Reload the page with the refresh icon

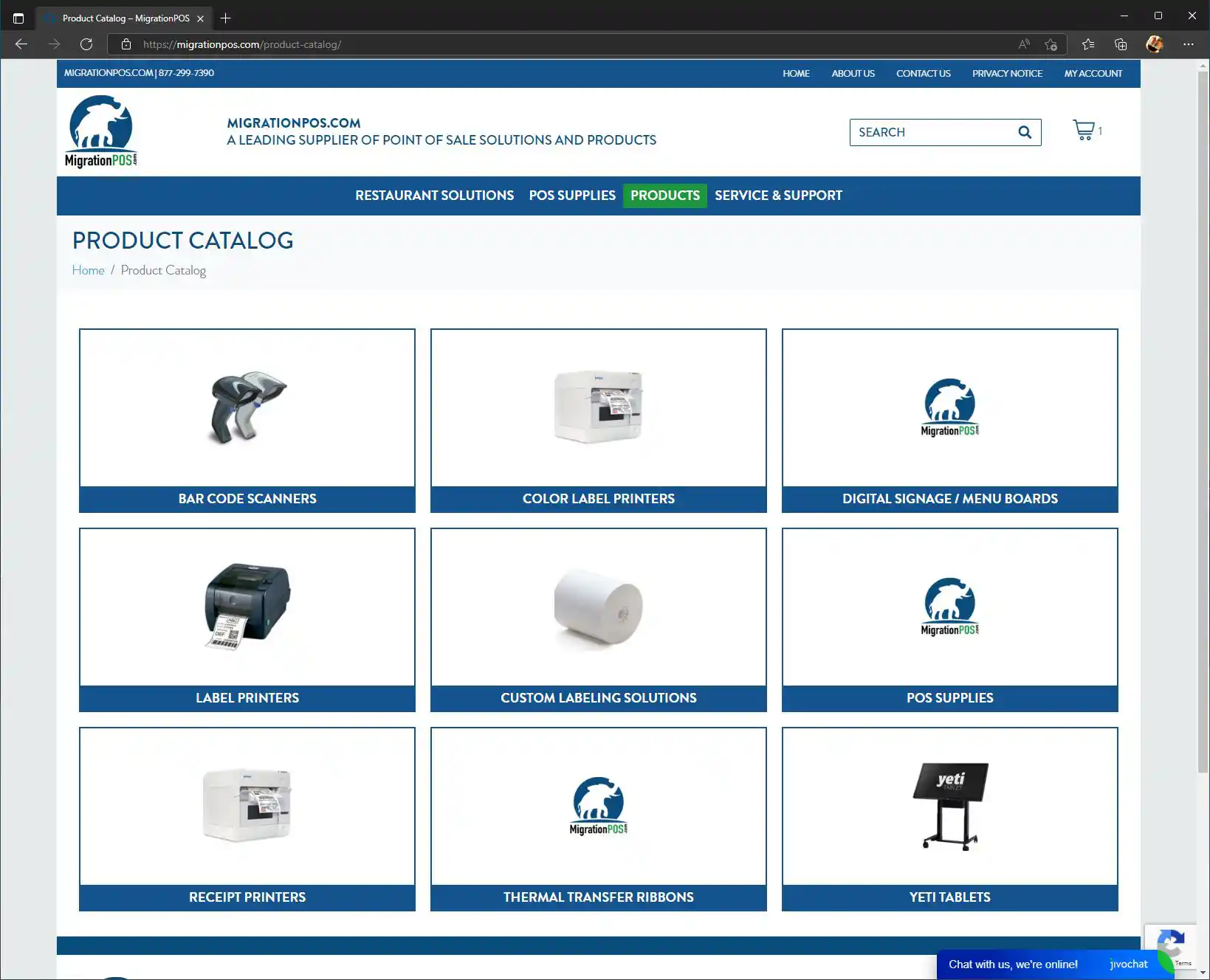coord(86,44)
